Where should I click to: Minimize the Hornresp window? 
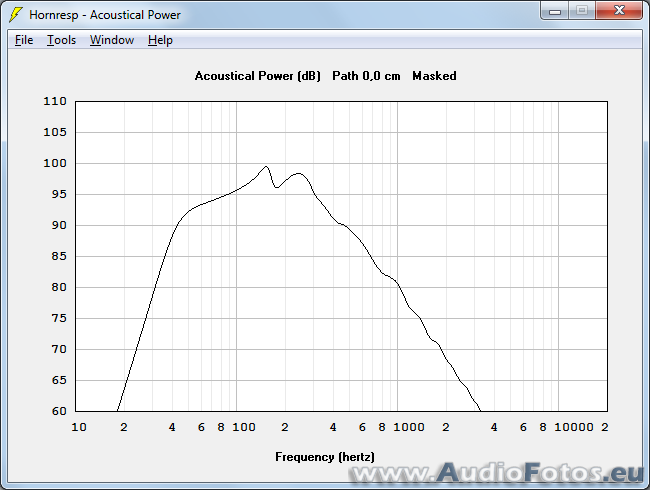click(555, 11)
